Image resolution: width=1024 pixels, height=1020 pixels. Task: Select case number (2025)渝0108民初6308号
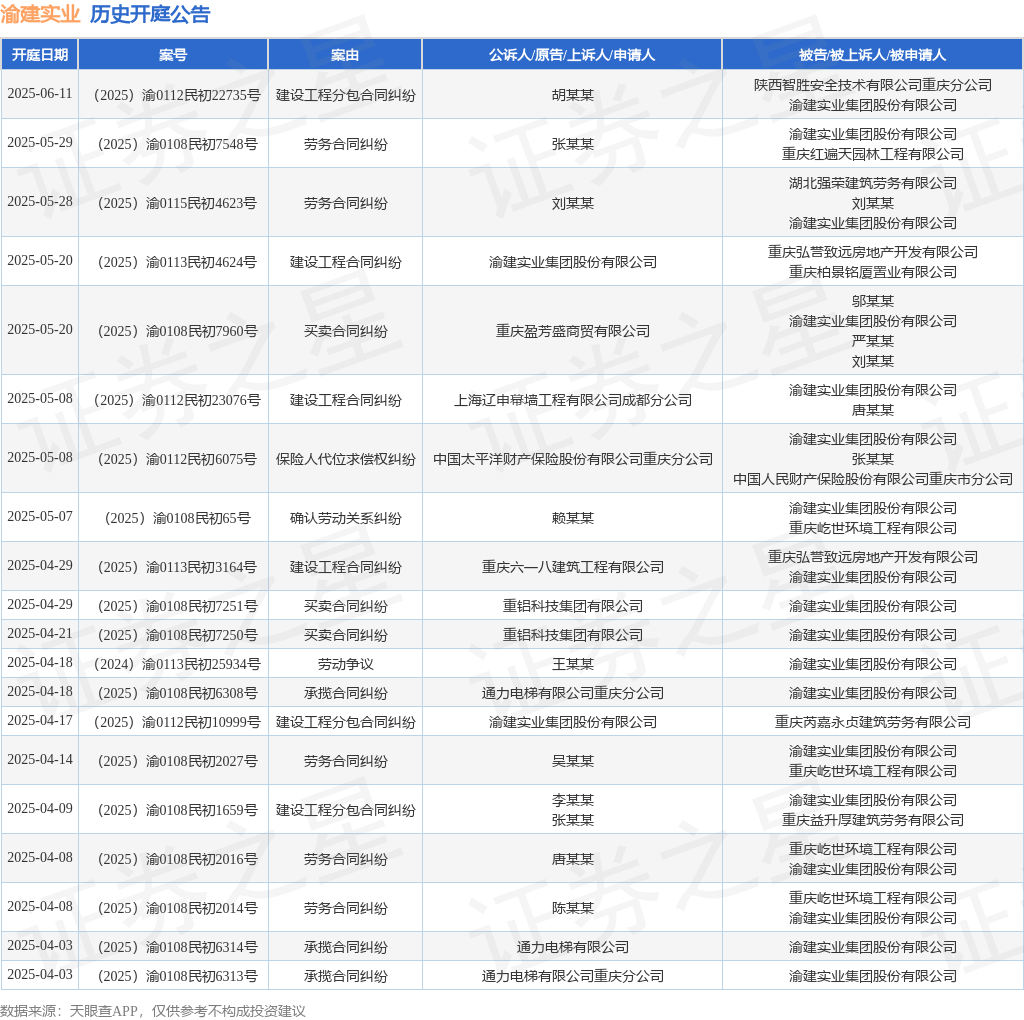click(177, 693)
